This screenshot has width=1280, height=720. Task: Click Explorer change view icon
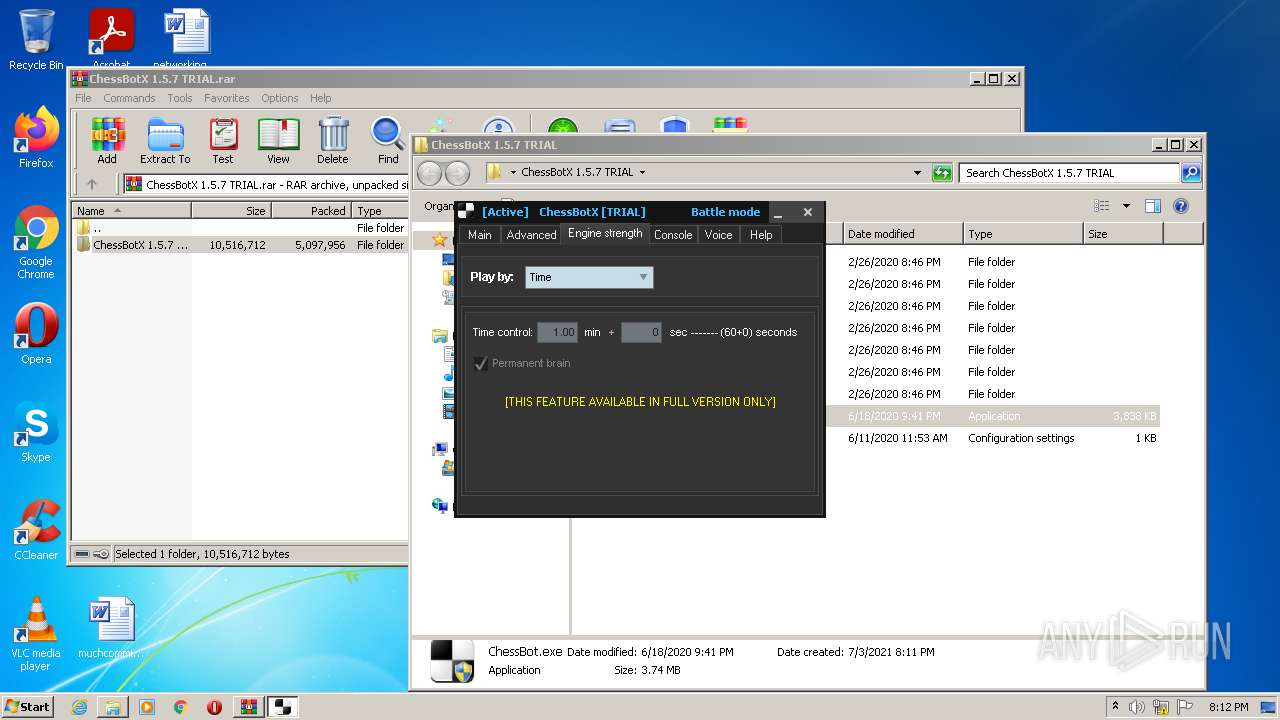1102,206
